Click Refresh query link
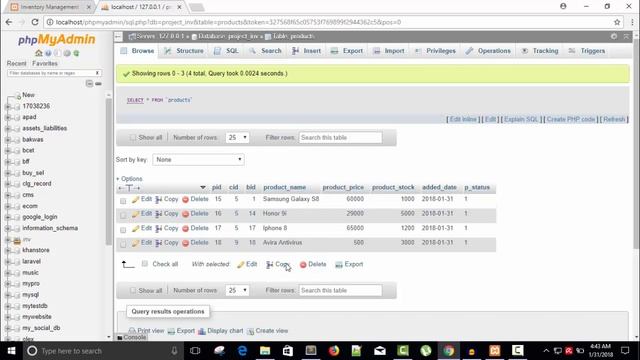This screenshot has width=640, height=360. (614, 119)
